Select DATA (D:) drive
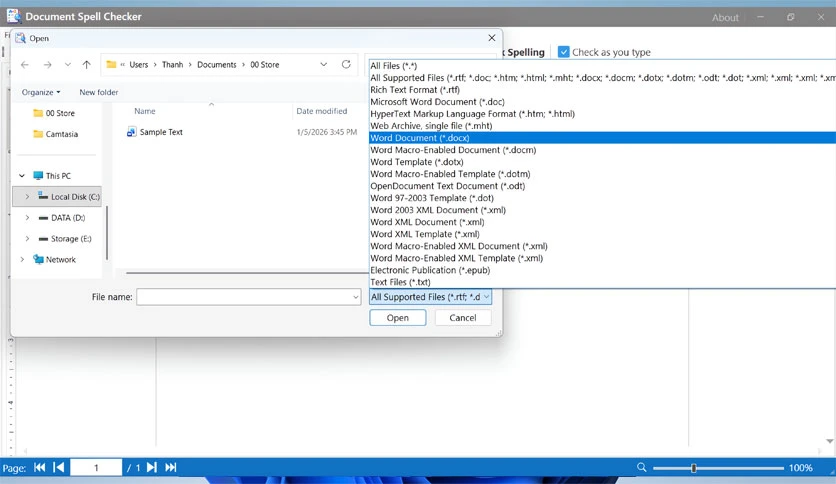This screenshot has height=484, width=836. click(x=62, y=217)
